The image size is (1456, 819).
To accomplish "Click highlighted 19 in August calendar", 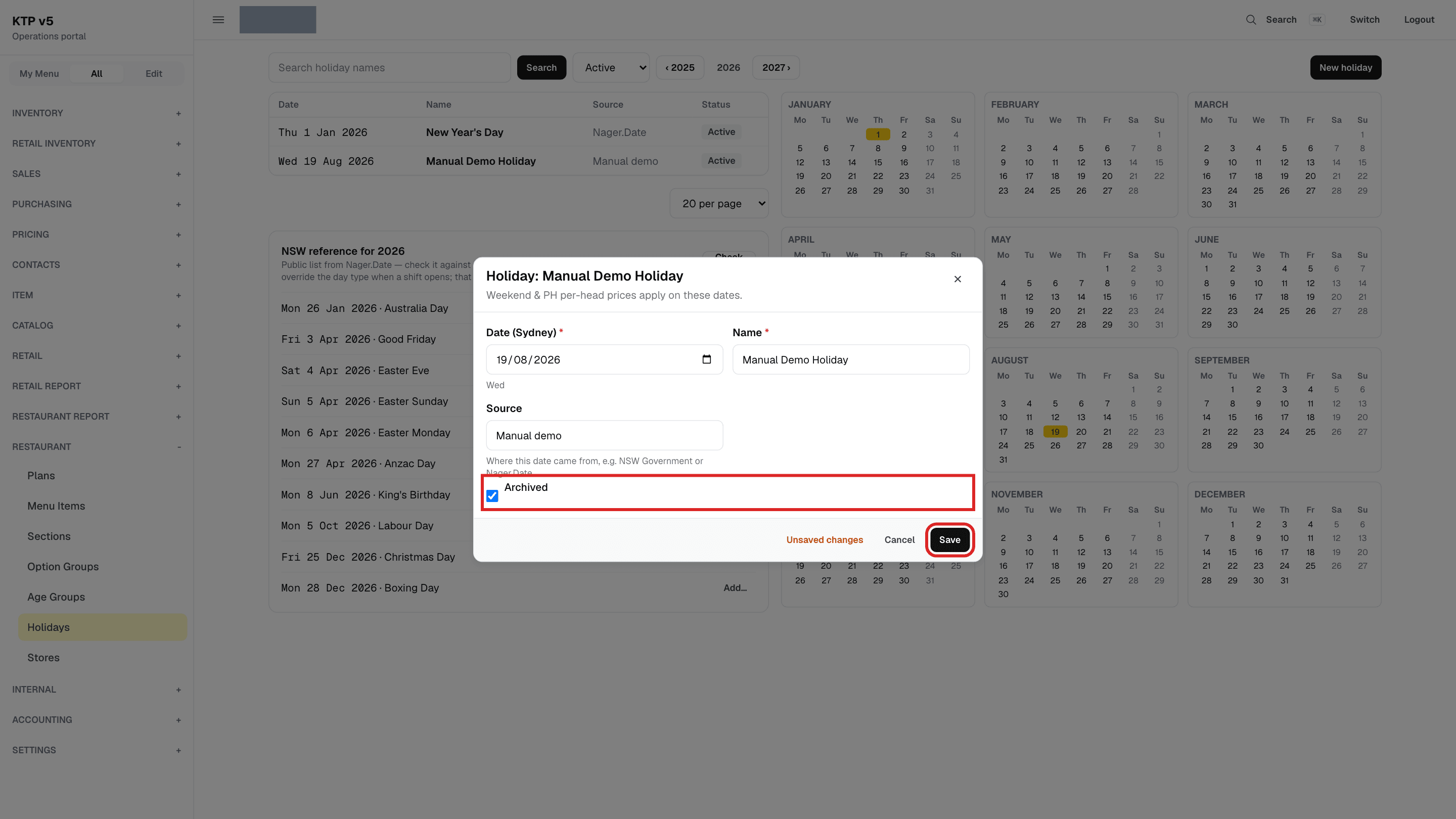I will point(1055,431).
